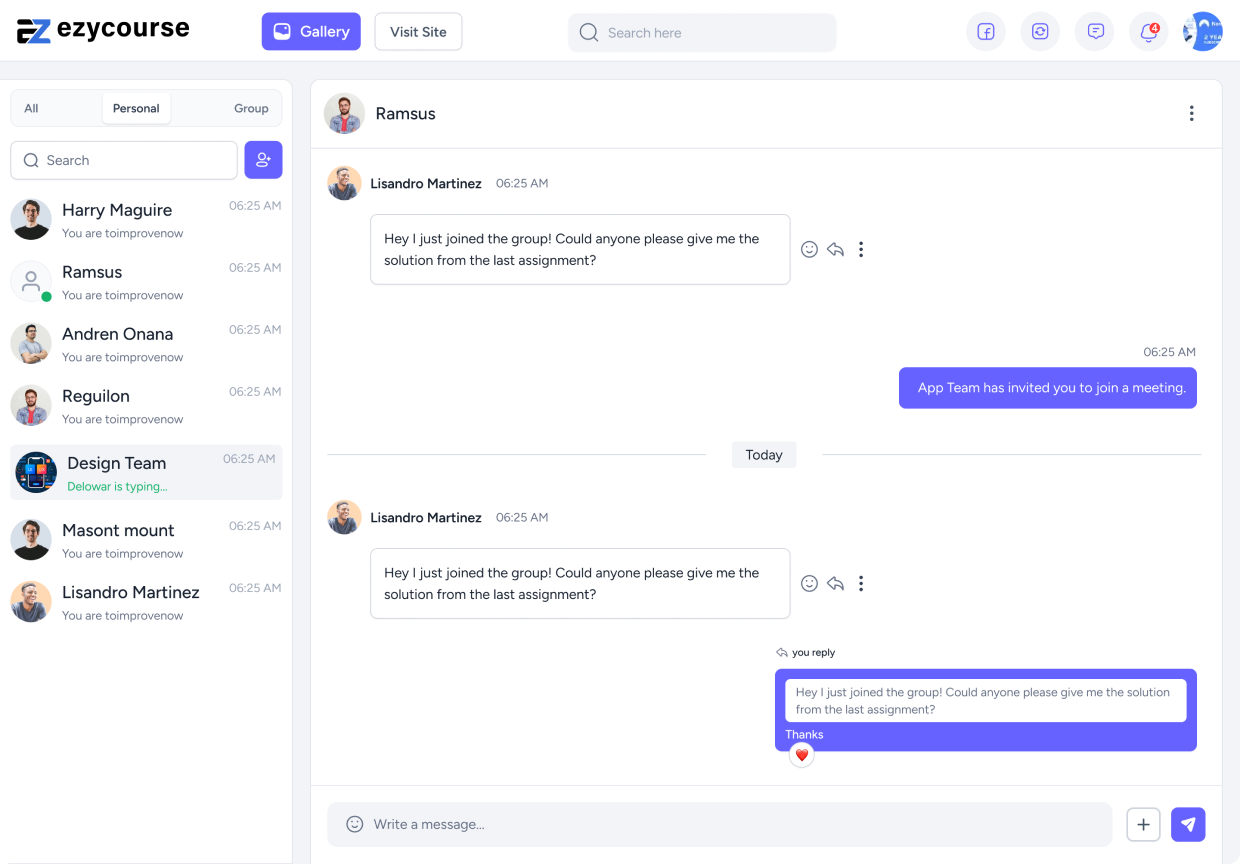Click the plus attachment icon
Image resolution: width=1240 pixels, height=864 pixels.
[1143, 824]
